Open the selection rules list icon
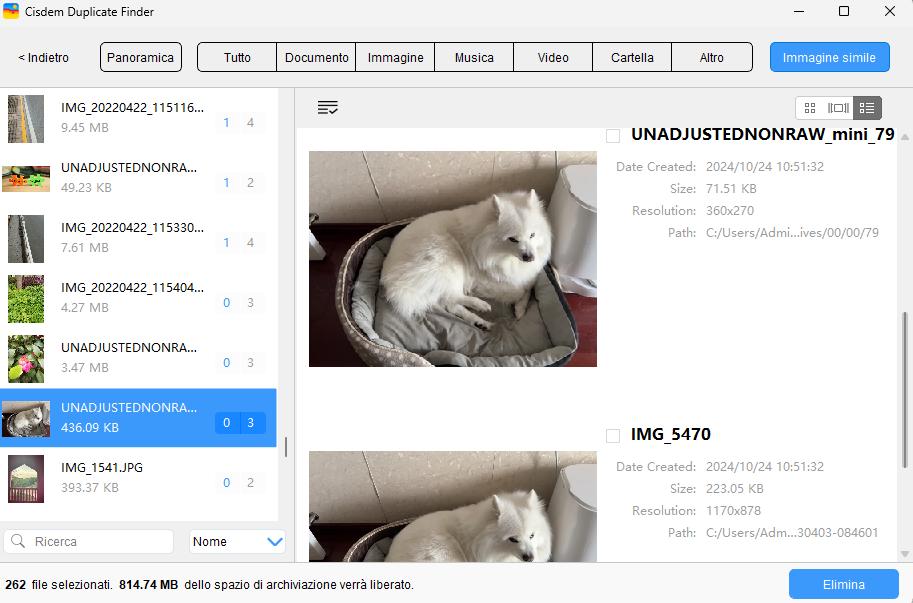Screen dimensions: 913x603 click(327, 108)
